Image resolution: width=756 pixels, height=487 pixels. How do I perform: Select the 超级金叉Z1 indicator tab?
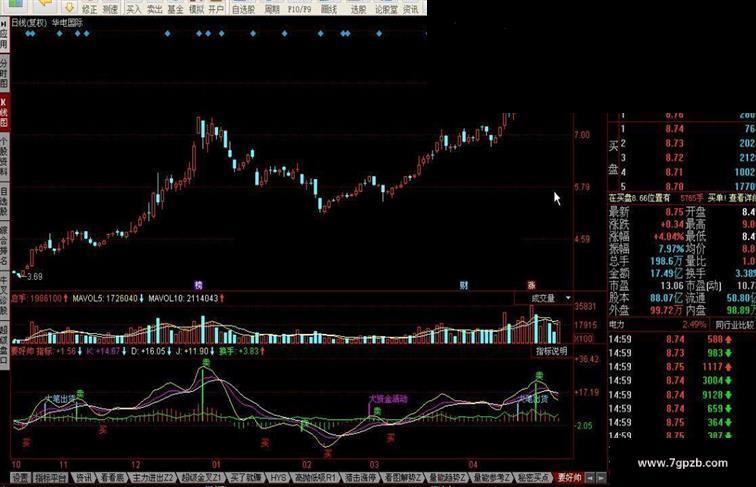pyautogui.click(x=201, y=478)
